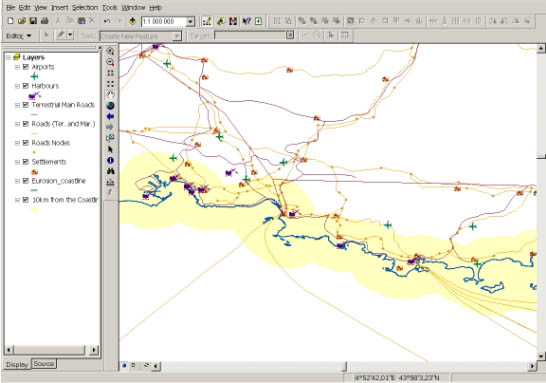Select the Identify info tool
The height and width of the screenshot is (383, 546).
[x=110, y=160]
